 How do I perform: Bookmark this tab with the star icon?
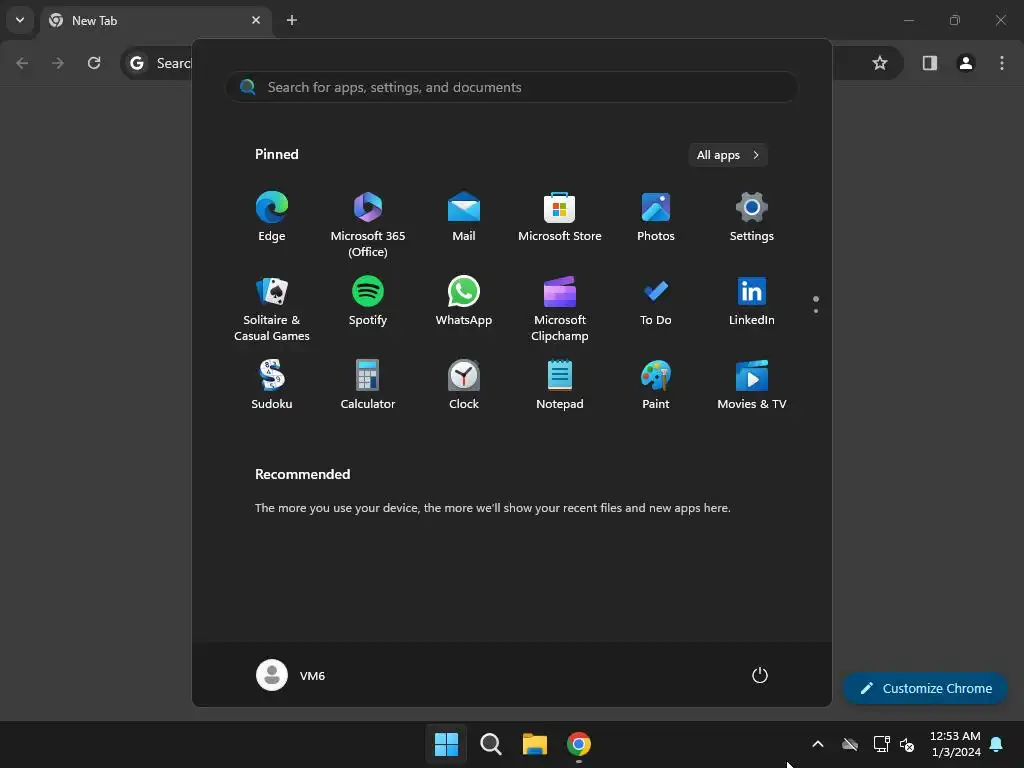880,63
